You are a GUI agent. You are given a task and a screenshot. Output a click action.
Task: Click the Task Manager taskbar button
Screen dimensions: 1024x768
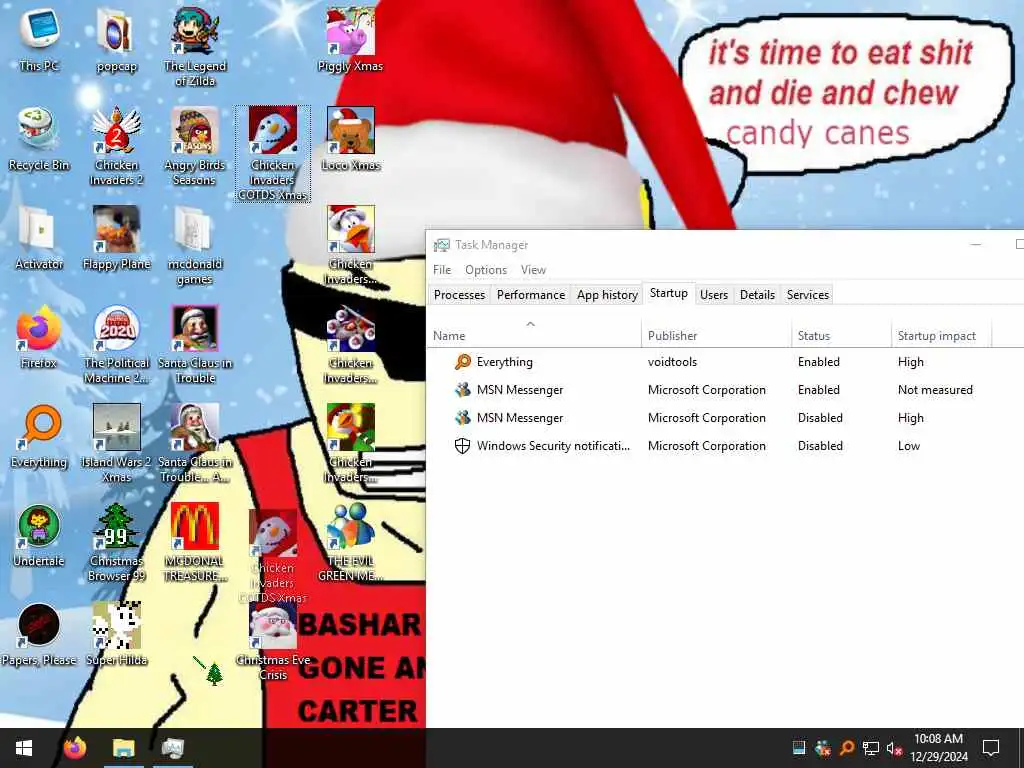pos(173,748)
